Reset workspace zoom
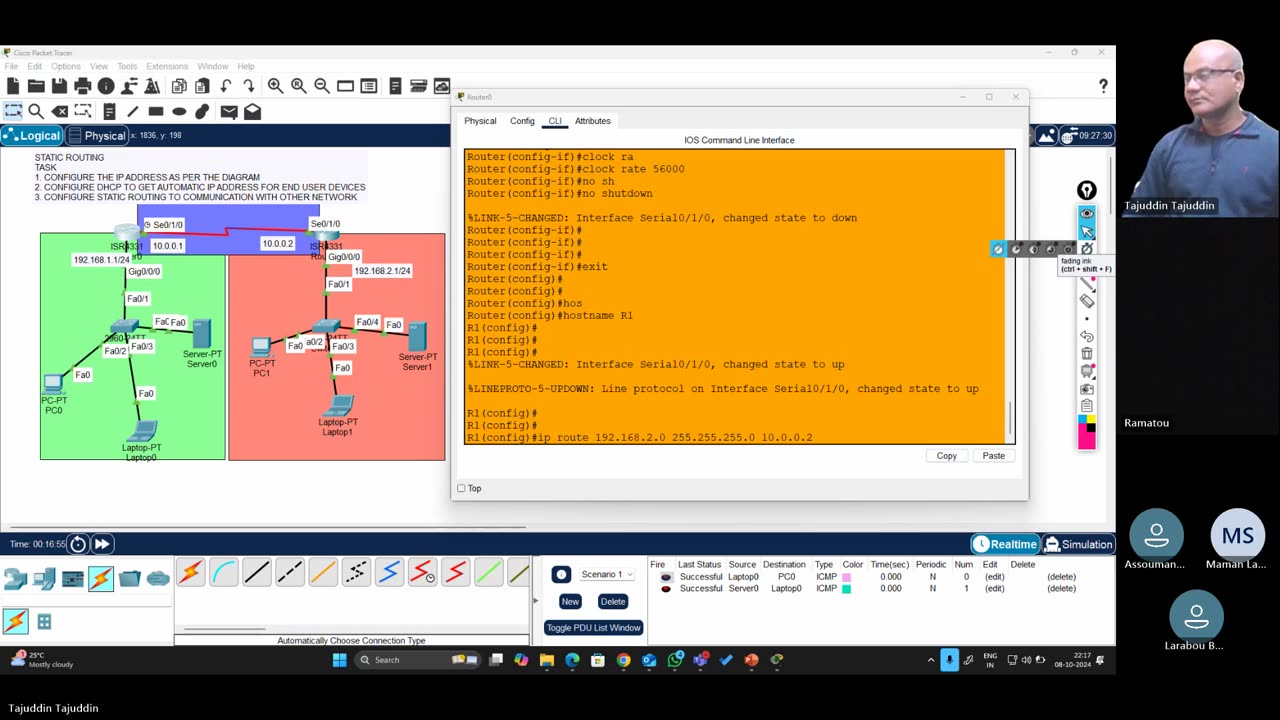The image size is (1280, 720). 298,86
